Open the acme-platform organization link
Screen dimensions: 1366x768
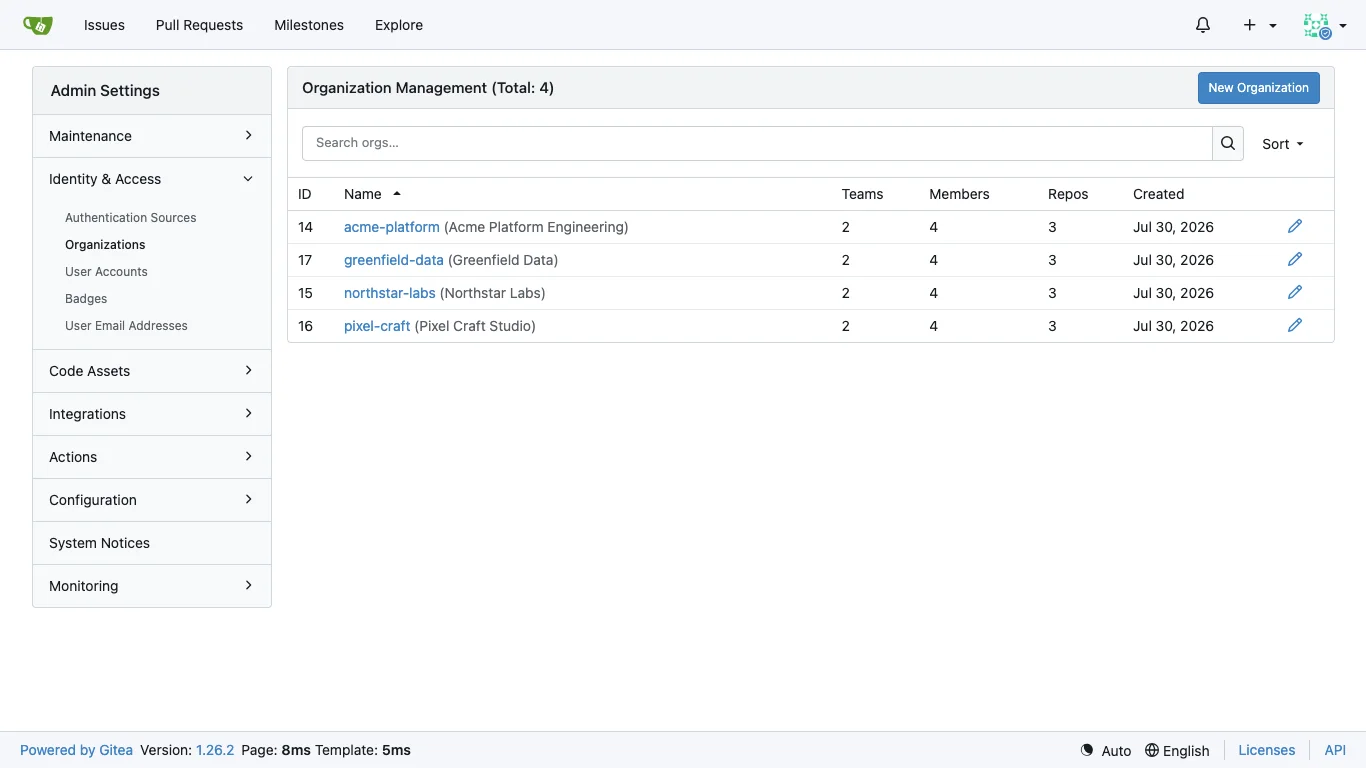tap(392, 227)
